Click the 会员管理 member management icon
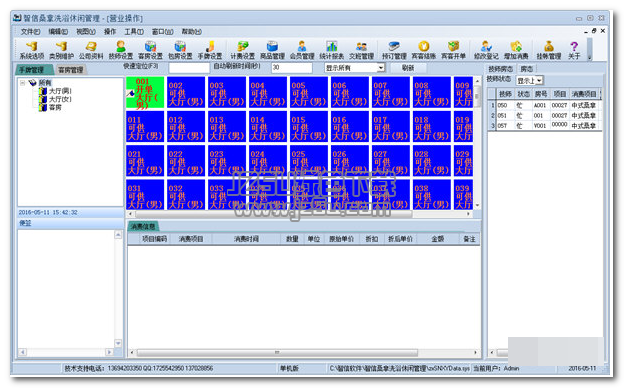 (x=302, y=50)
